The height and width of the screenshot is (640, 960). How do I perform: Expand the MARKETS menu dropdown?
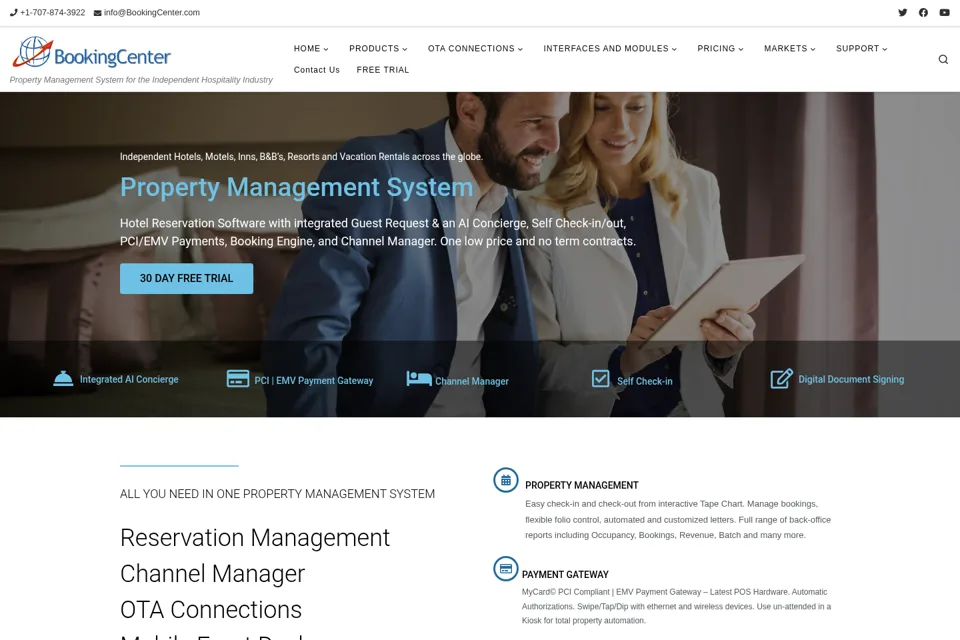[x=790, y=48]
